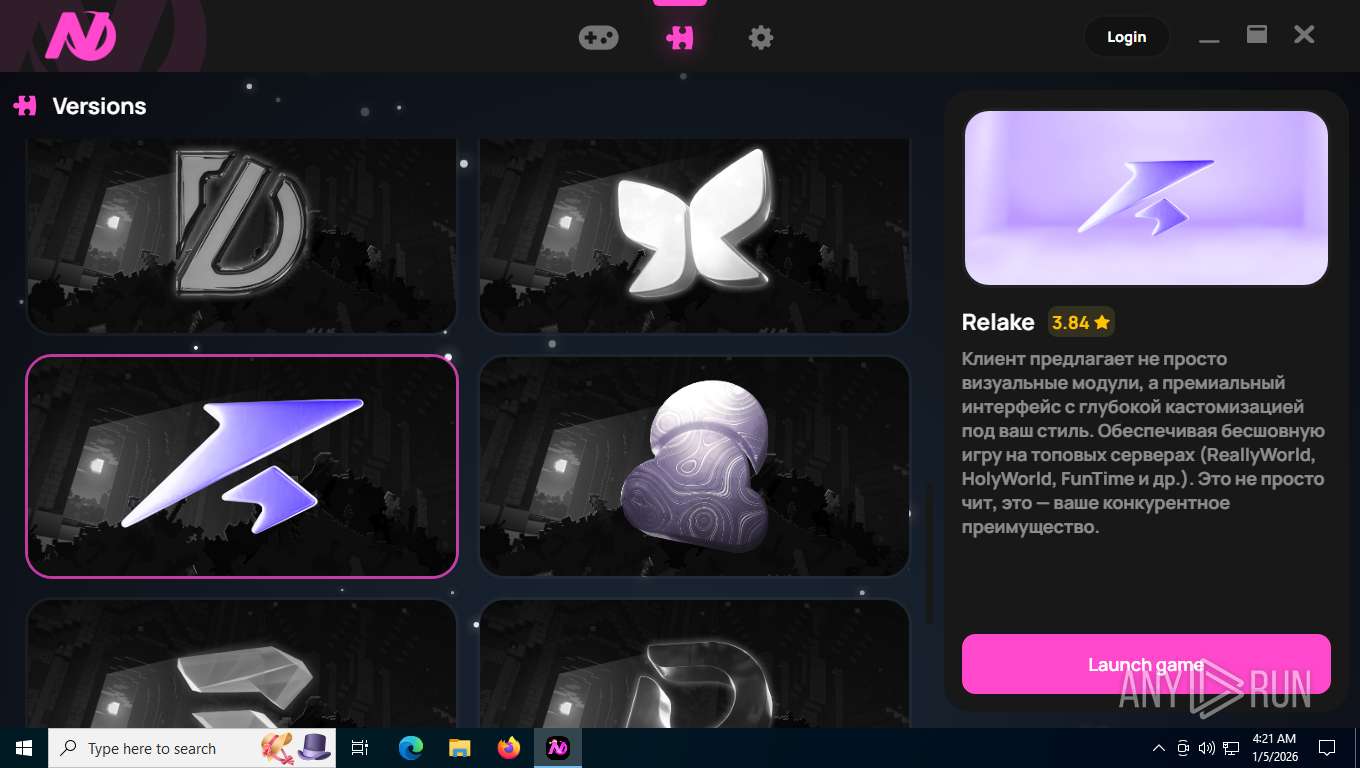Select the white butterfly client card
The image size is (1360, 768).
tap(695, 235)
